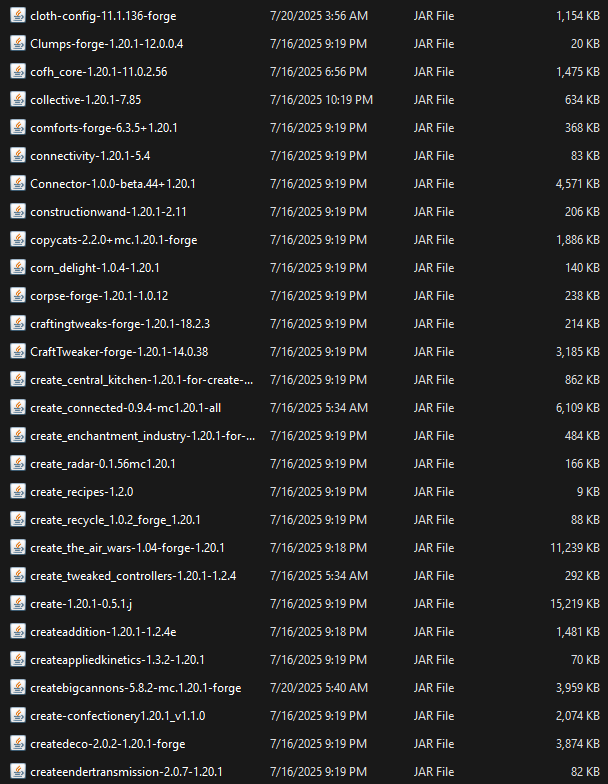Click the icon for create_recycle_1.0.2_forge_1.20.1

click(18, 520)
